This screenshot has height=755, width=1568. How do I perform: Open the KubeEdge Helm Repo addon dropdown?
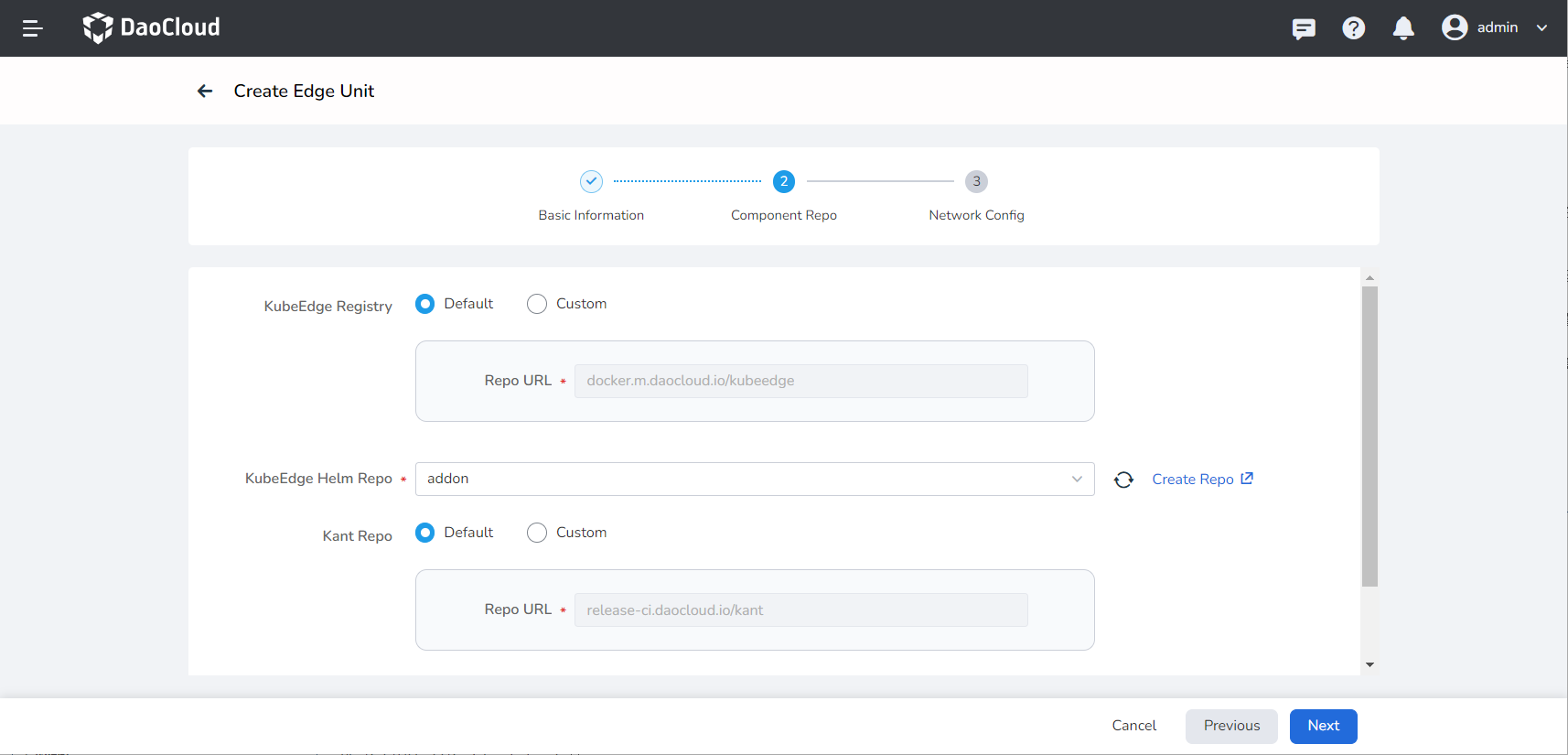(755, 479)
